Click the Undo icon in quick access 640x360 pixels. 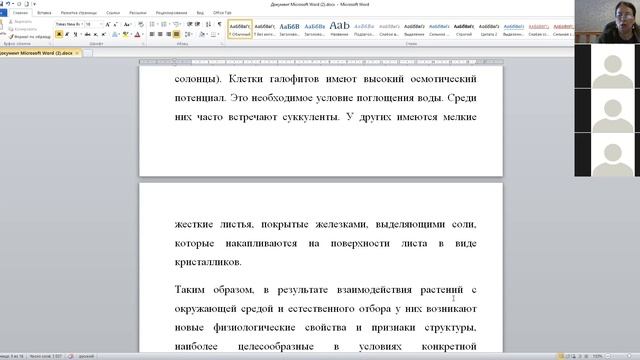(x=8, y=4)
